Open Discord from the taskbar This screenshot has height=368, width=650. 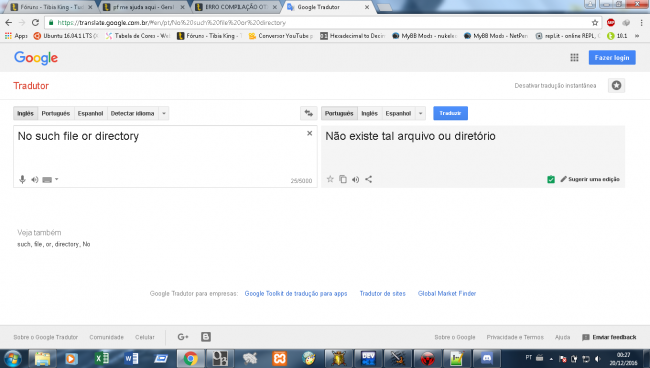[487, 358]
